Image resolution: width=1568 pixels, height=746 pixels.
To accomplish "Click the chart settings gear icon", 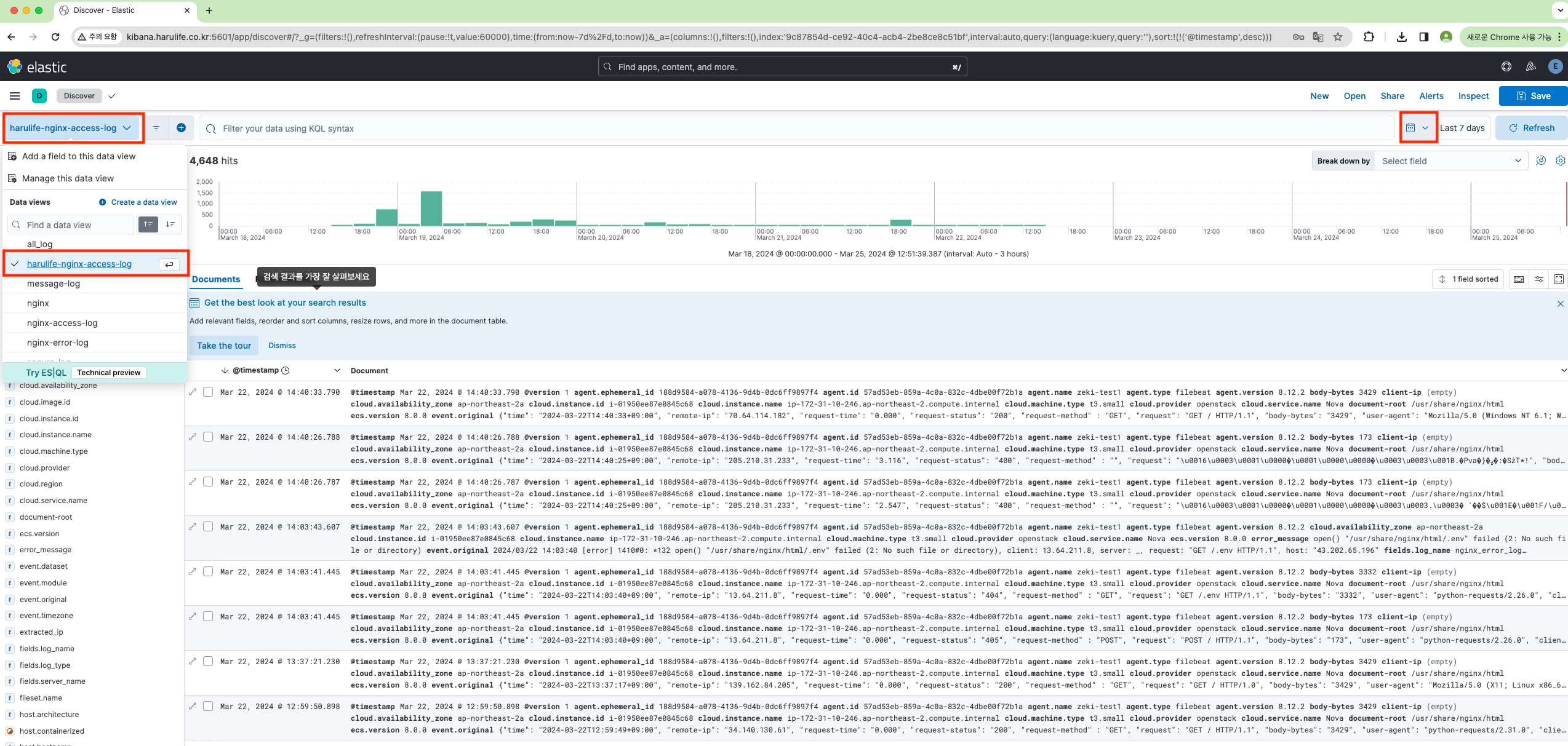I will [x=1560, y=161].
